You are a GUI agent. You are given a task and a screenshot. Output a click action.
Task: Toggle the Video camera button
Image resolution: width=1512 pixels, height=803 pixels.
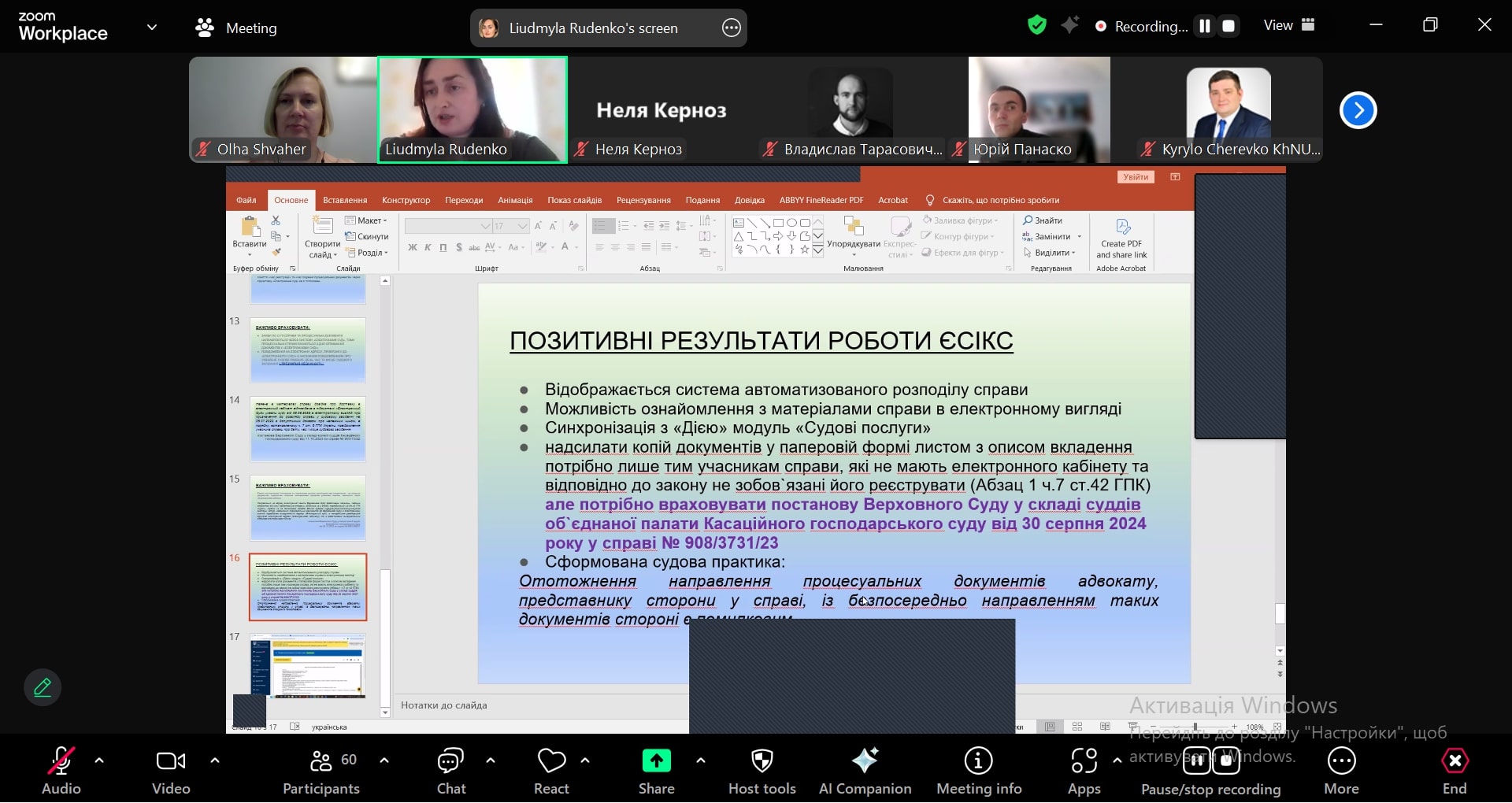coord(171,770)
